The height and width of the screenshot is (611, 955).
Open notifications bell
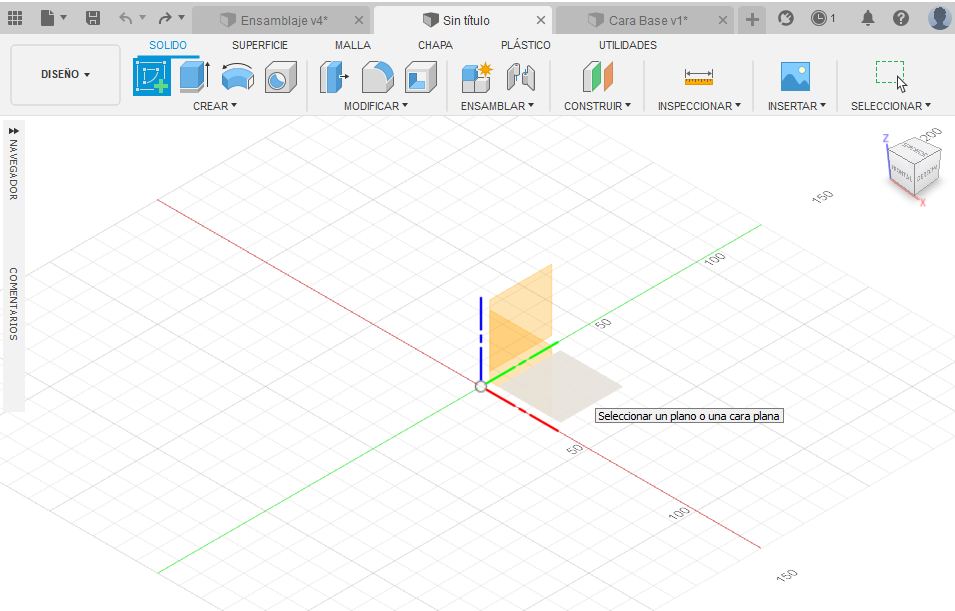pos(867,18)
